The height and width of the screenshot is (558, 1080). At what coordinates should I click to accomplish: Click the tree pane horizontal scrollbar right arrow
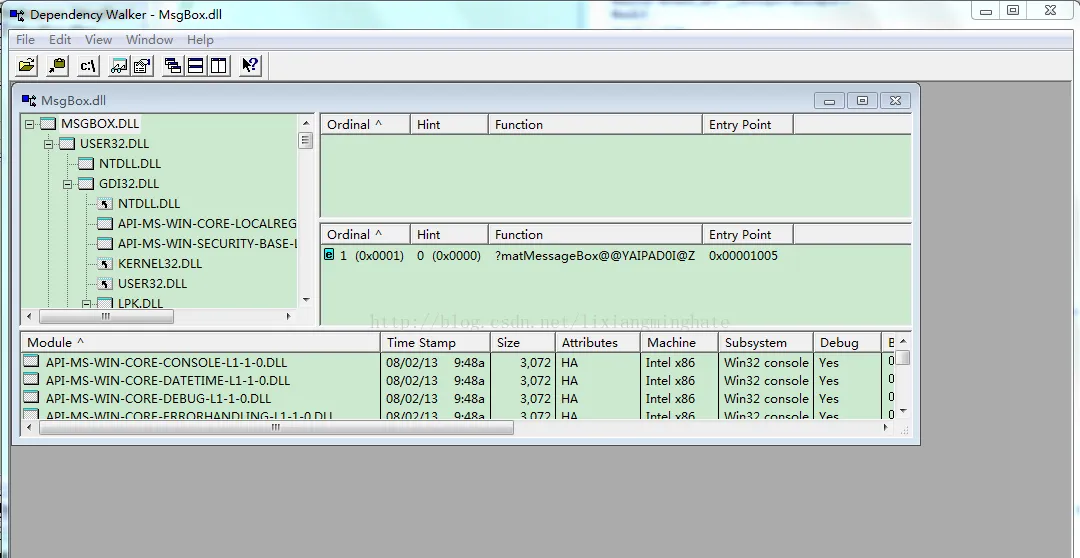coord(289,316)
